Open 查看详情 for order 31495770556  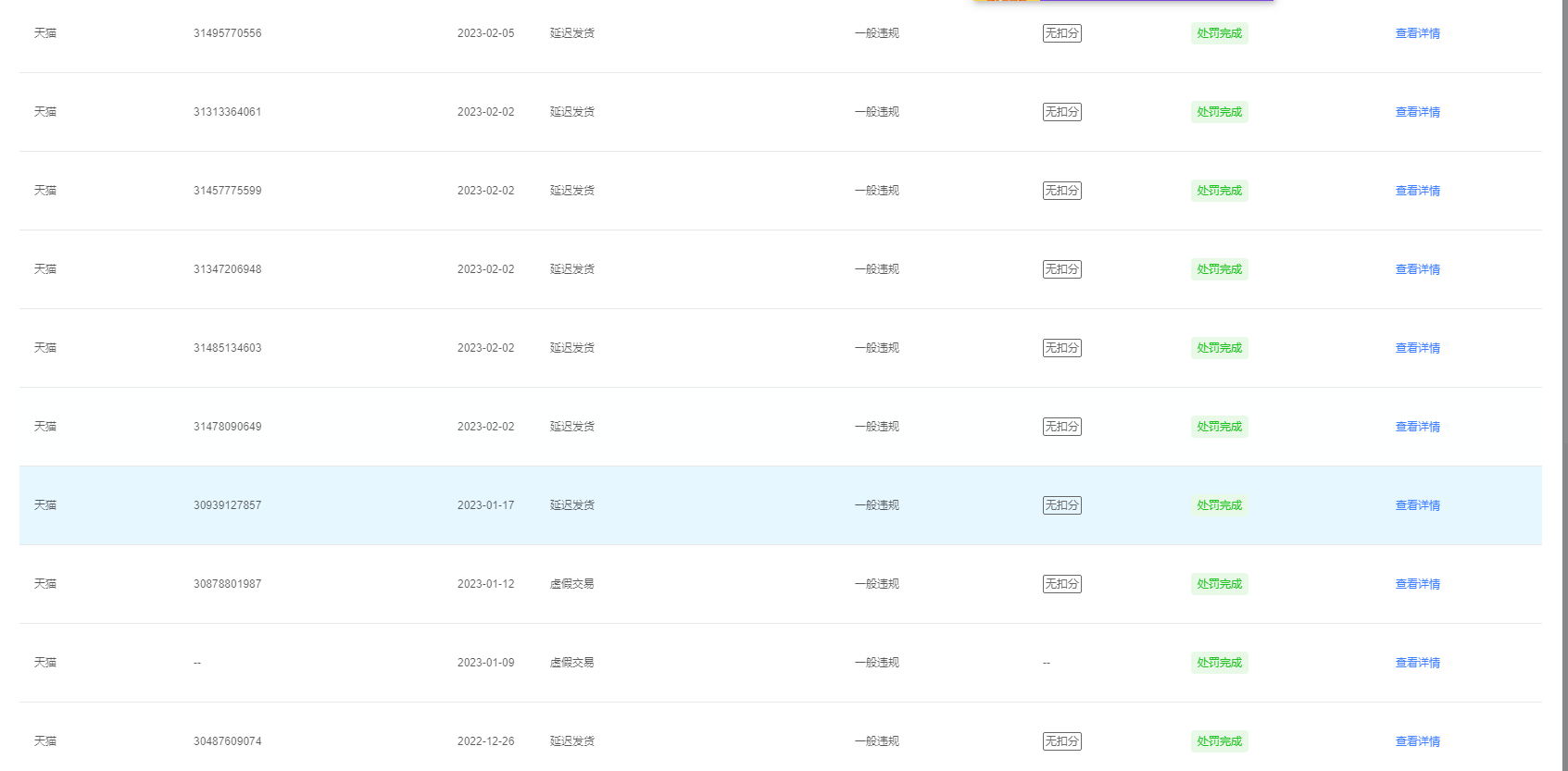[1417, 33]
